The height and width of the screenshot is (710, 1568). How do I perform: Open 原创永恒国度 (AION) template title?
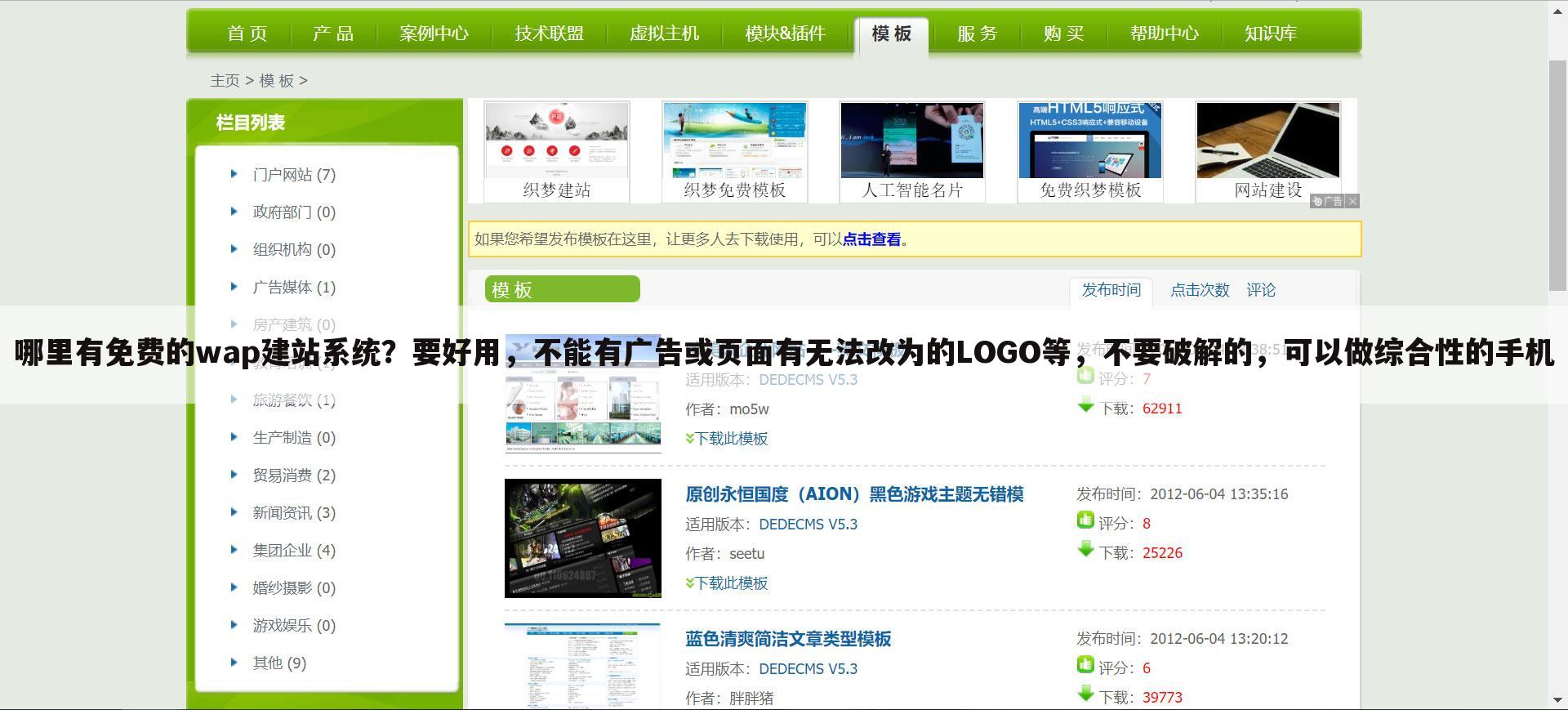854,494
